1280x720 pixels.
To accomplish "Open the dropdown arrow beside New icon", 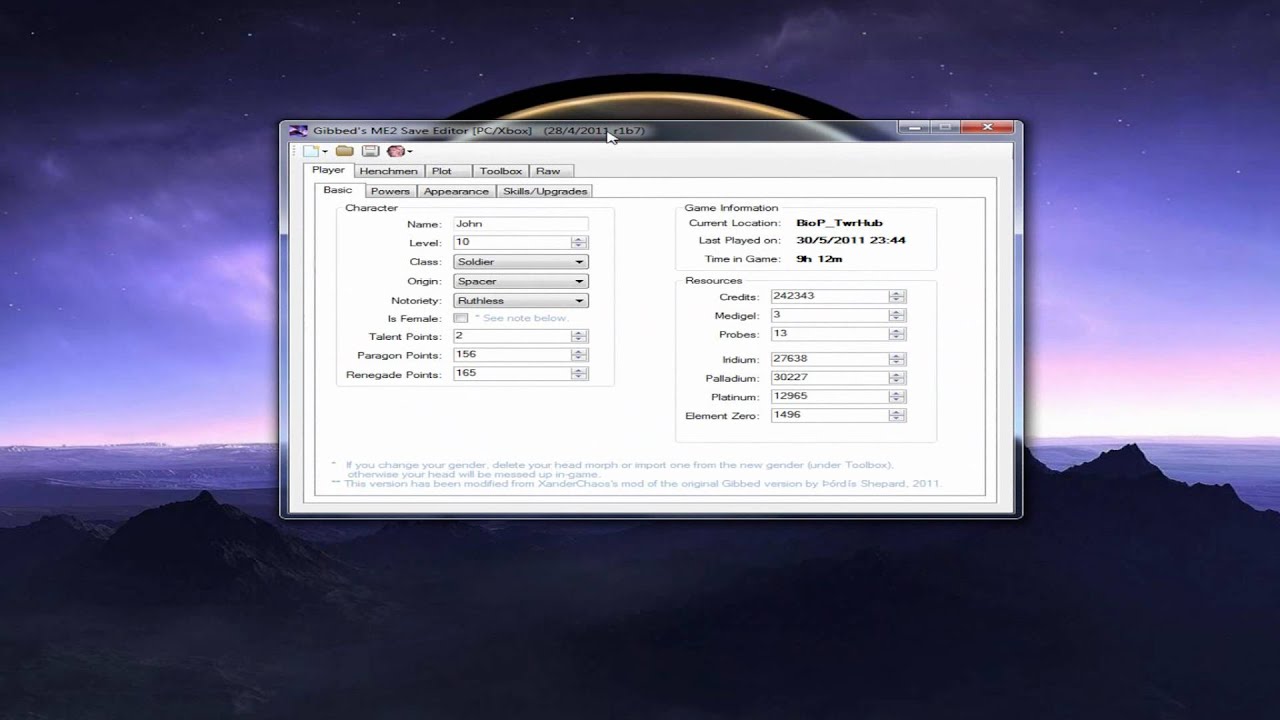I will (325, 152).
